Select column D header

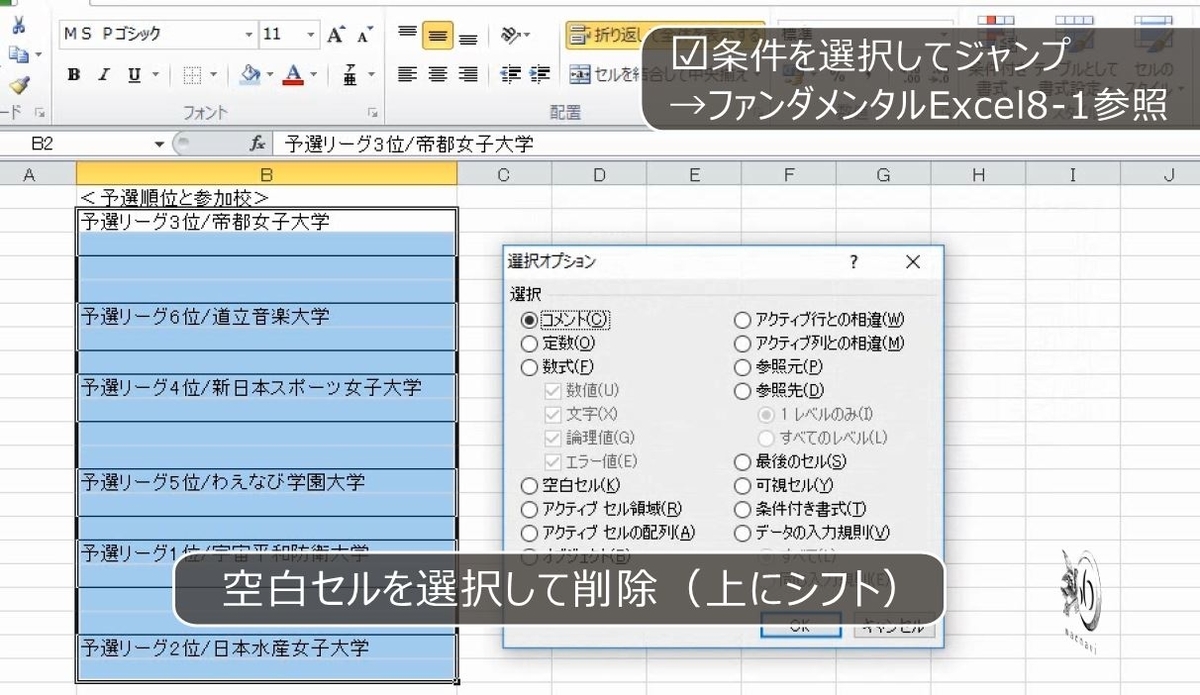[598, 175]
